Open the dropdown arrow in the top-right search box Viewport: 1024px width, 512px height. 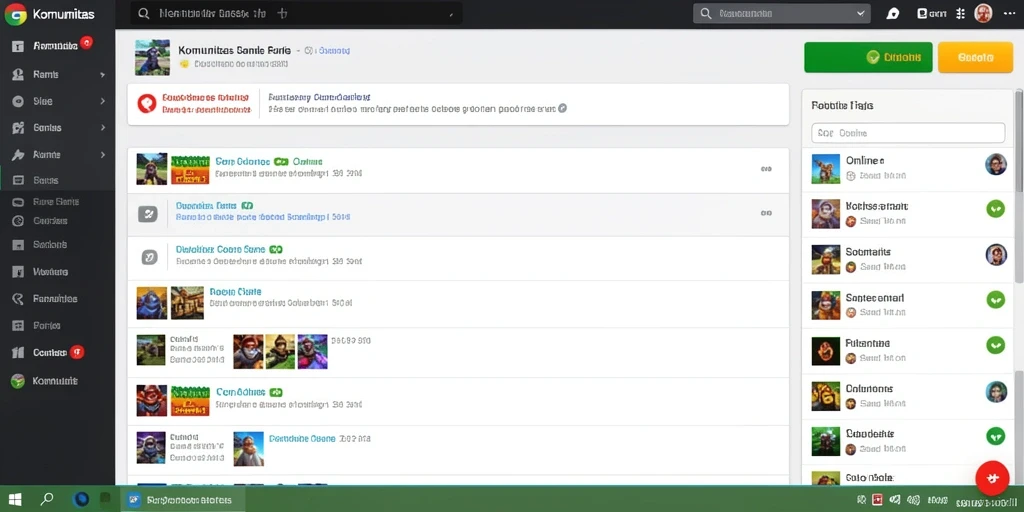[x=860, y=13]
